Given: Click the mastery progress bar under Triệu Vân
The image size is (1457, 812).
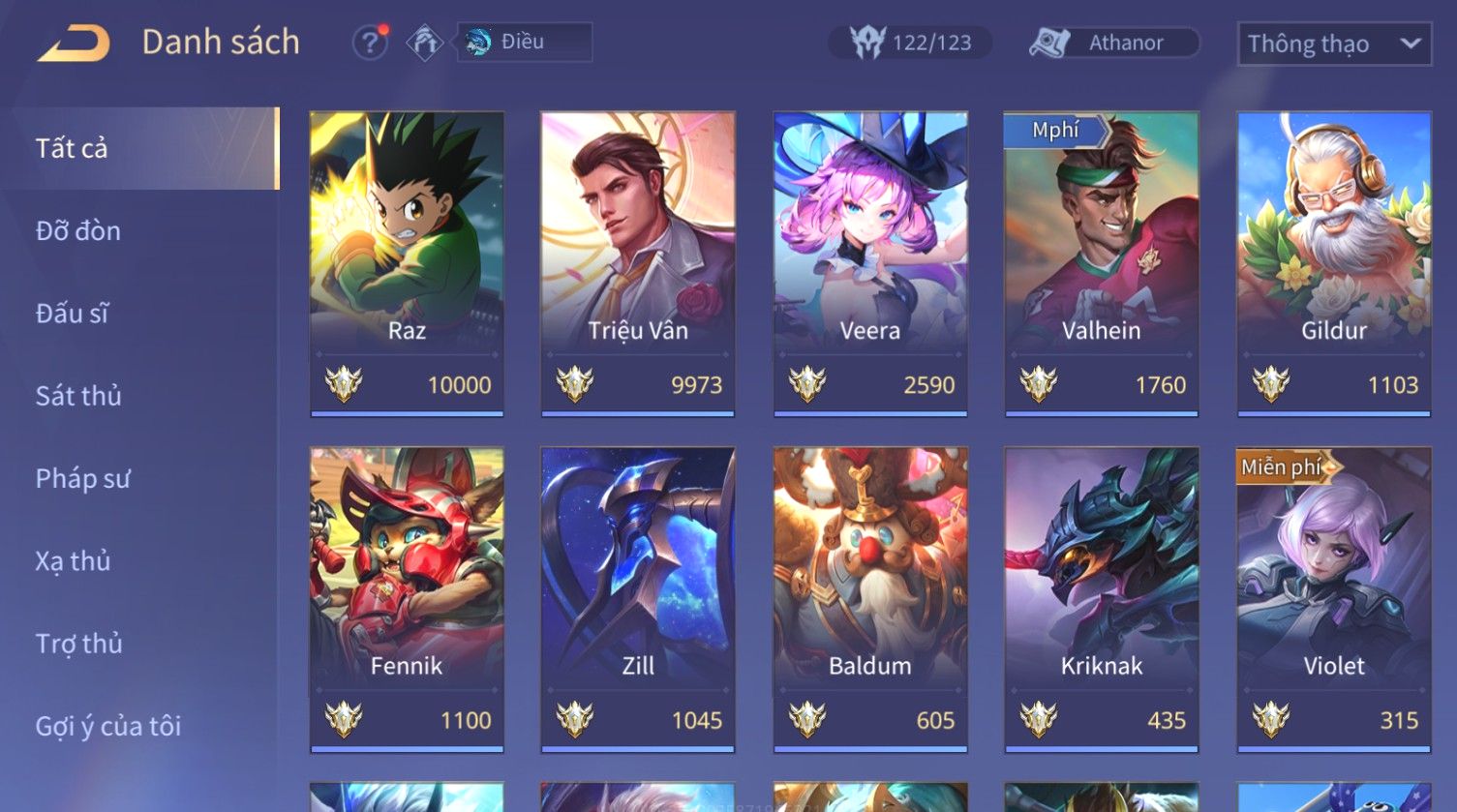Looking at the screenshot, I should (x=638, y=413).
